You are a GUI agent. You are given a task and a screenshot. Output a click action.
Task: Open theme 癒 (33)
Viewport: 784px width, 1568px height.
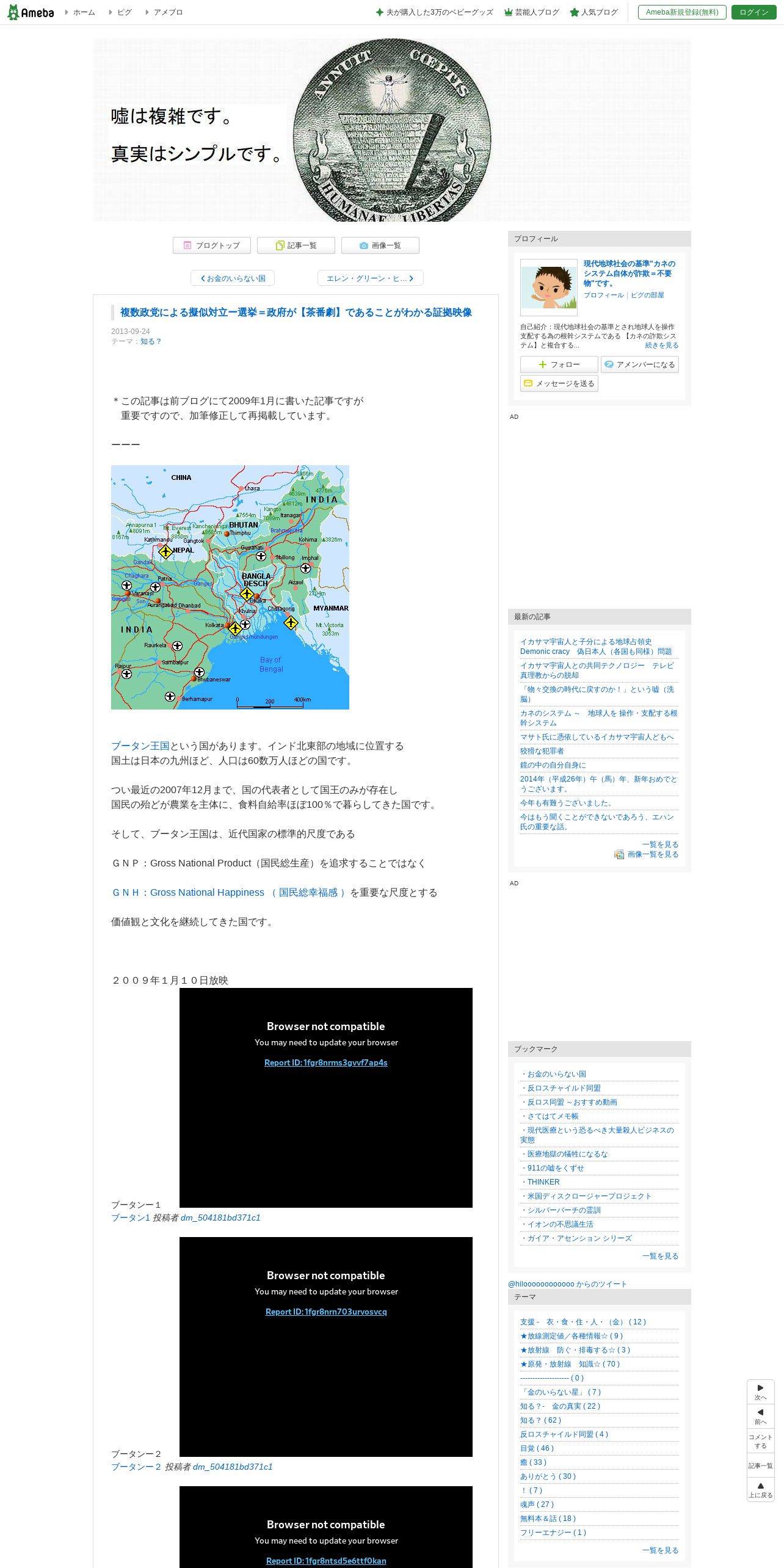tap(534, 1462)
